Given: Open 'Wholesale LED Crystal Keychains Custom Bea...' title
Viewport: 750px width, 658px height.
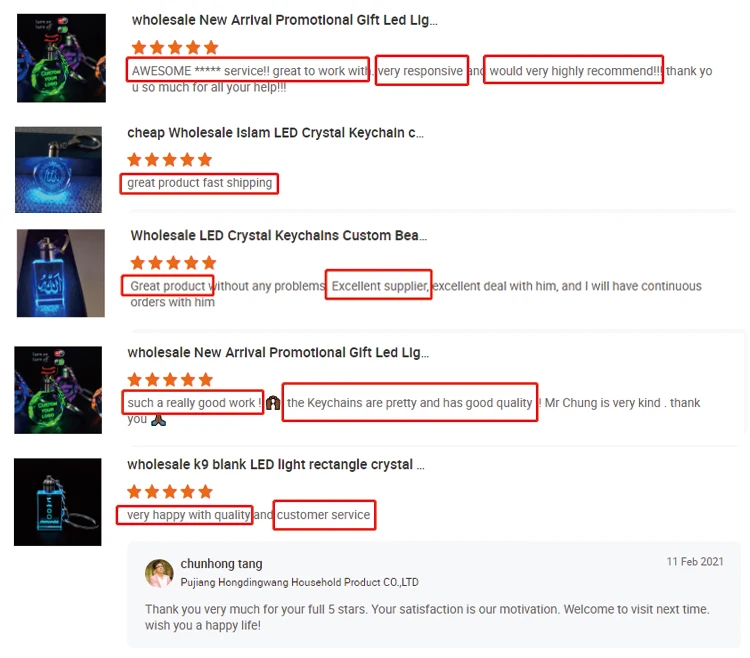Looking at the screenshot, I should 279,235.
